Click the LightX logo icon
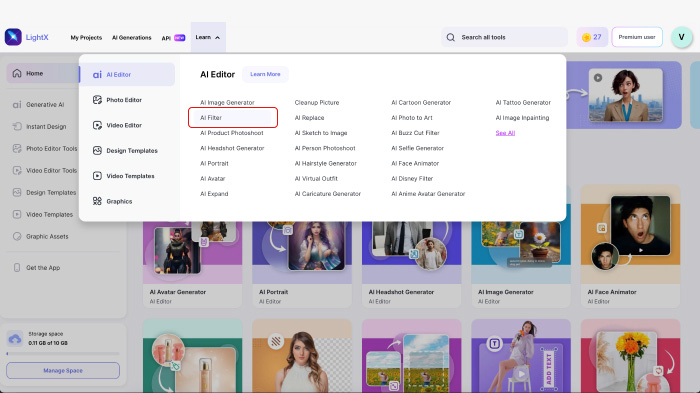The image size is (700, 393). 13,37
